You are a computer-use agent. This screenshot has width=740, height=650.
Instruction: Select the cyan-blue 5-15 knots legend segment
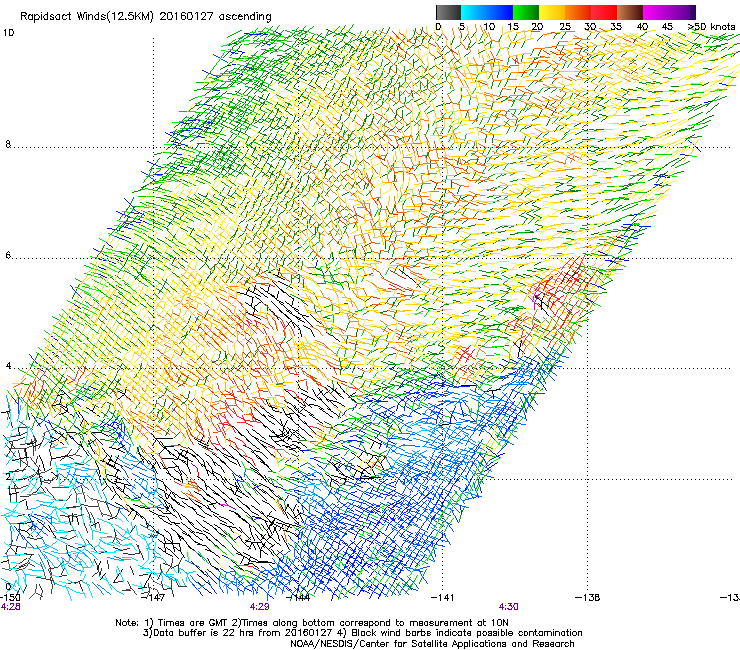point(487,12)
